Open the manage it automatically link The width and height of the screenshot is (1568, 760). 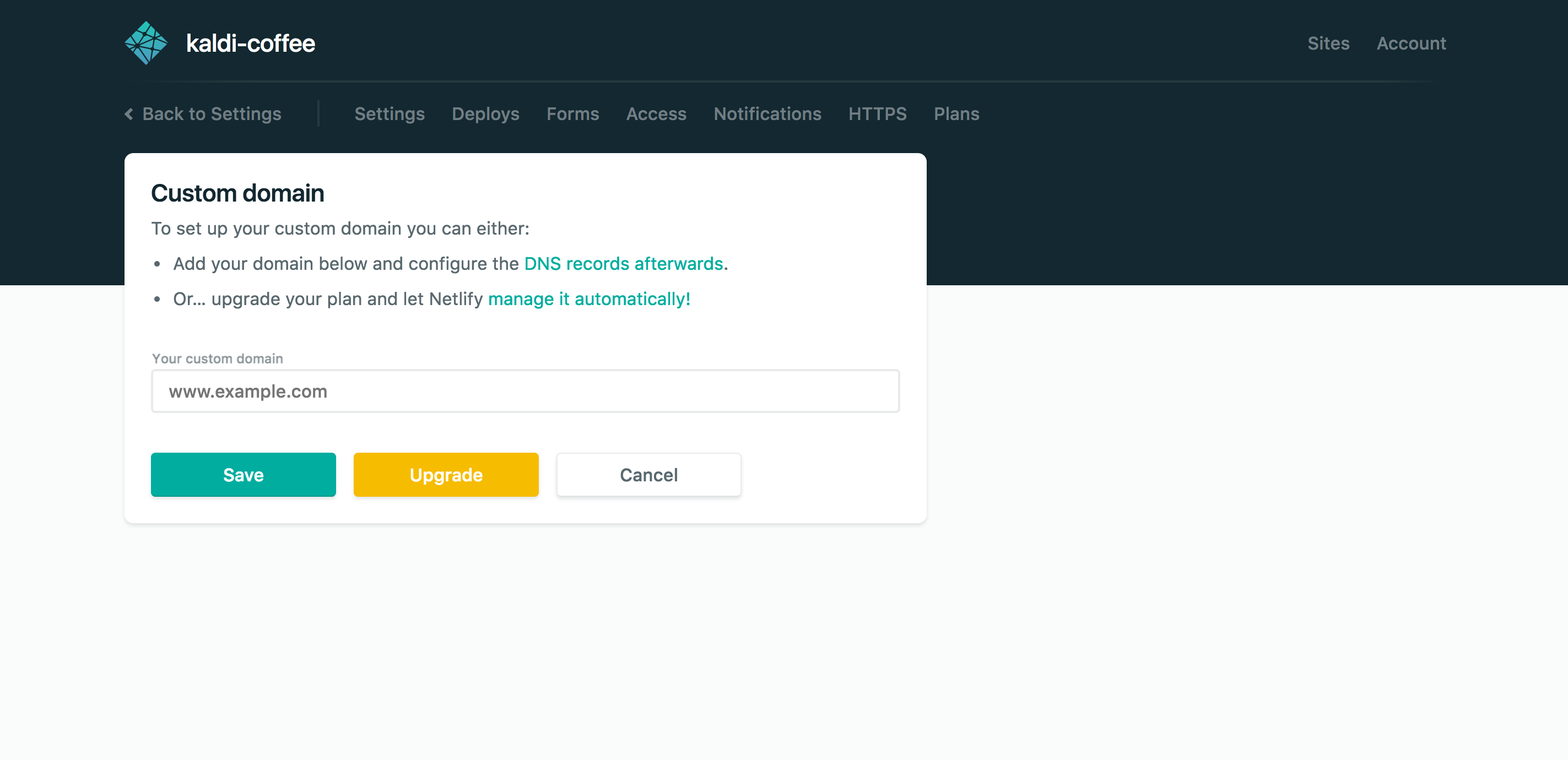point(588,298)
